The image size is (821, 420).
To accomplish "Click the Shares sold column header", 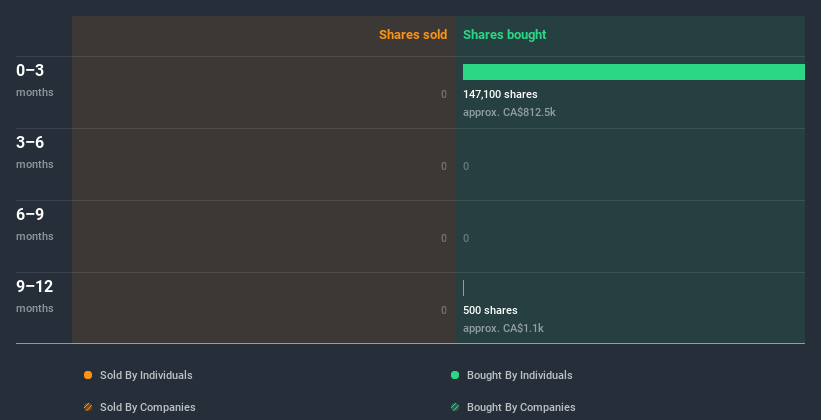I will (x=413, y=35).
